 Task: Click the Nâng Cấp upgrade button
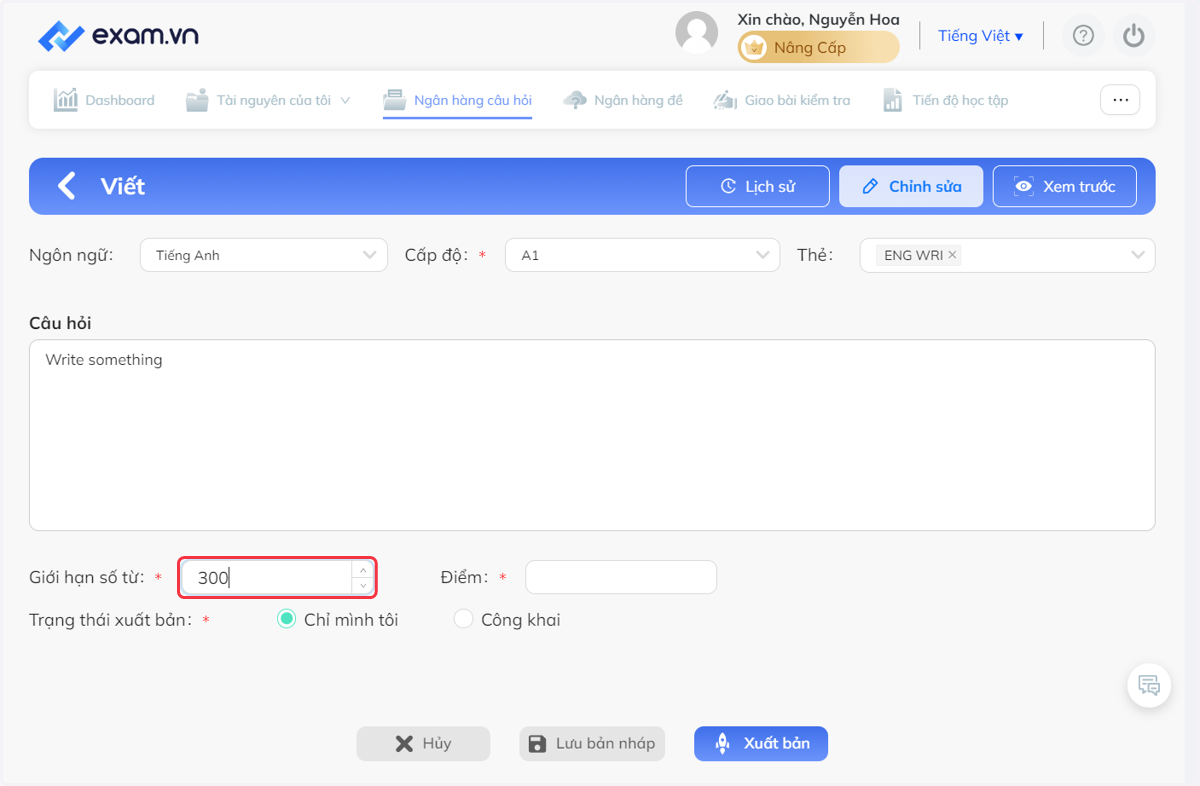(x=818, y=47)
